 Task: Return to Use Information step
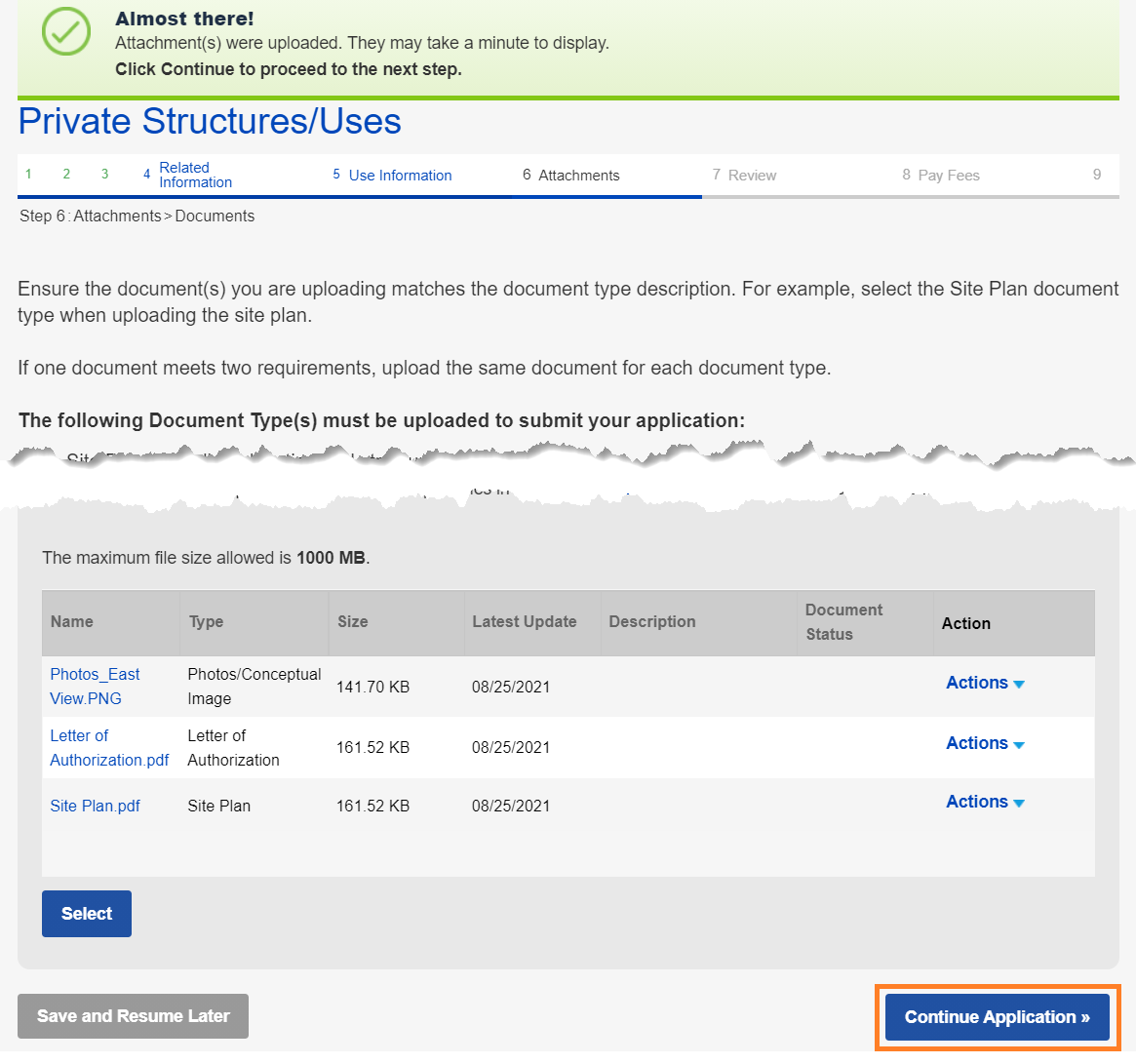(x=400, y=176)
